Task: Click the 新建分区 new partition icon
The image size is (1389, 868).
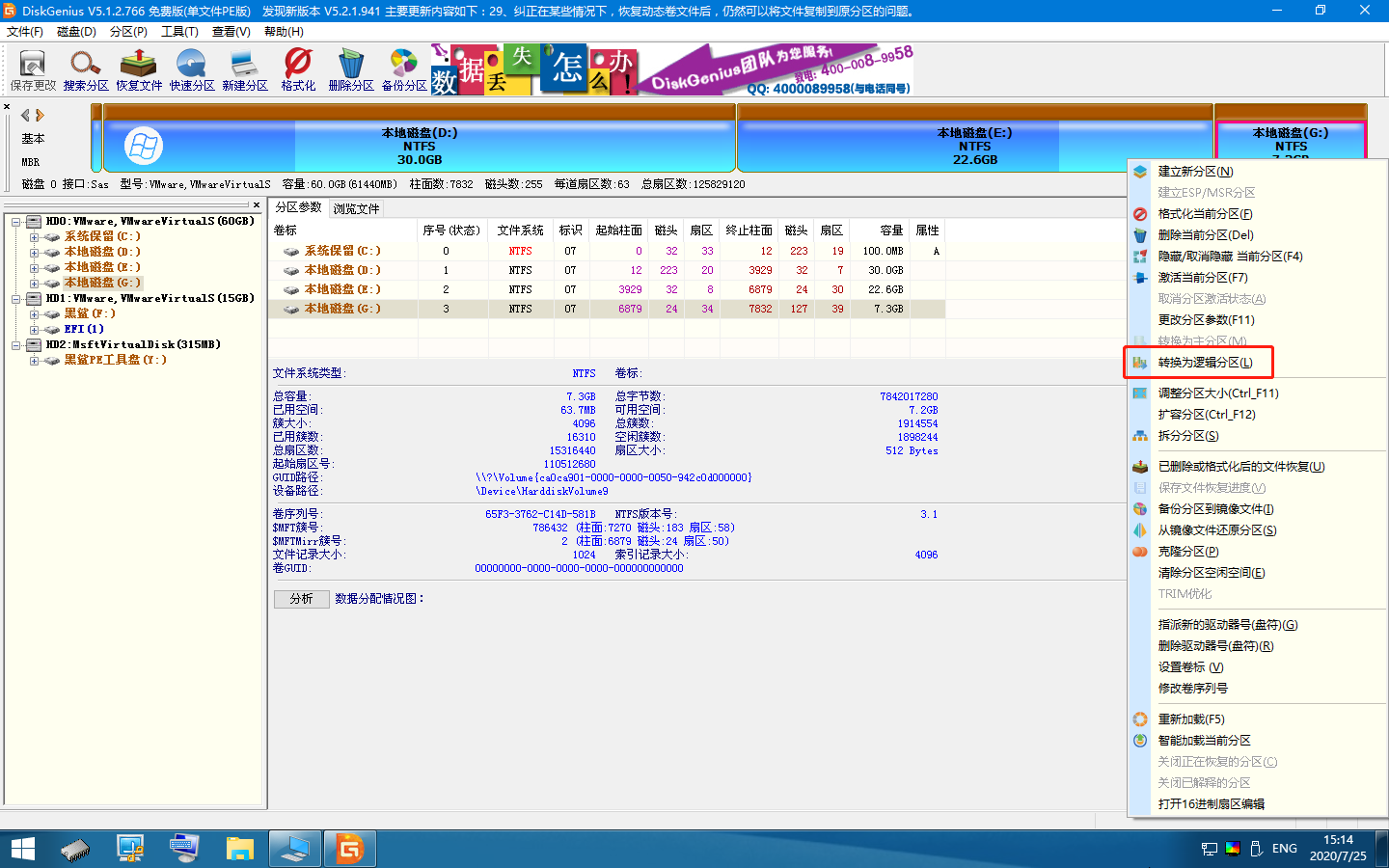Action: 245,69
